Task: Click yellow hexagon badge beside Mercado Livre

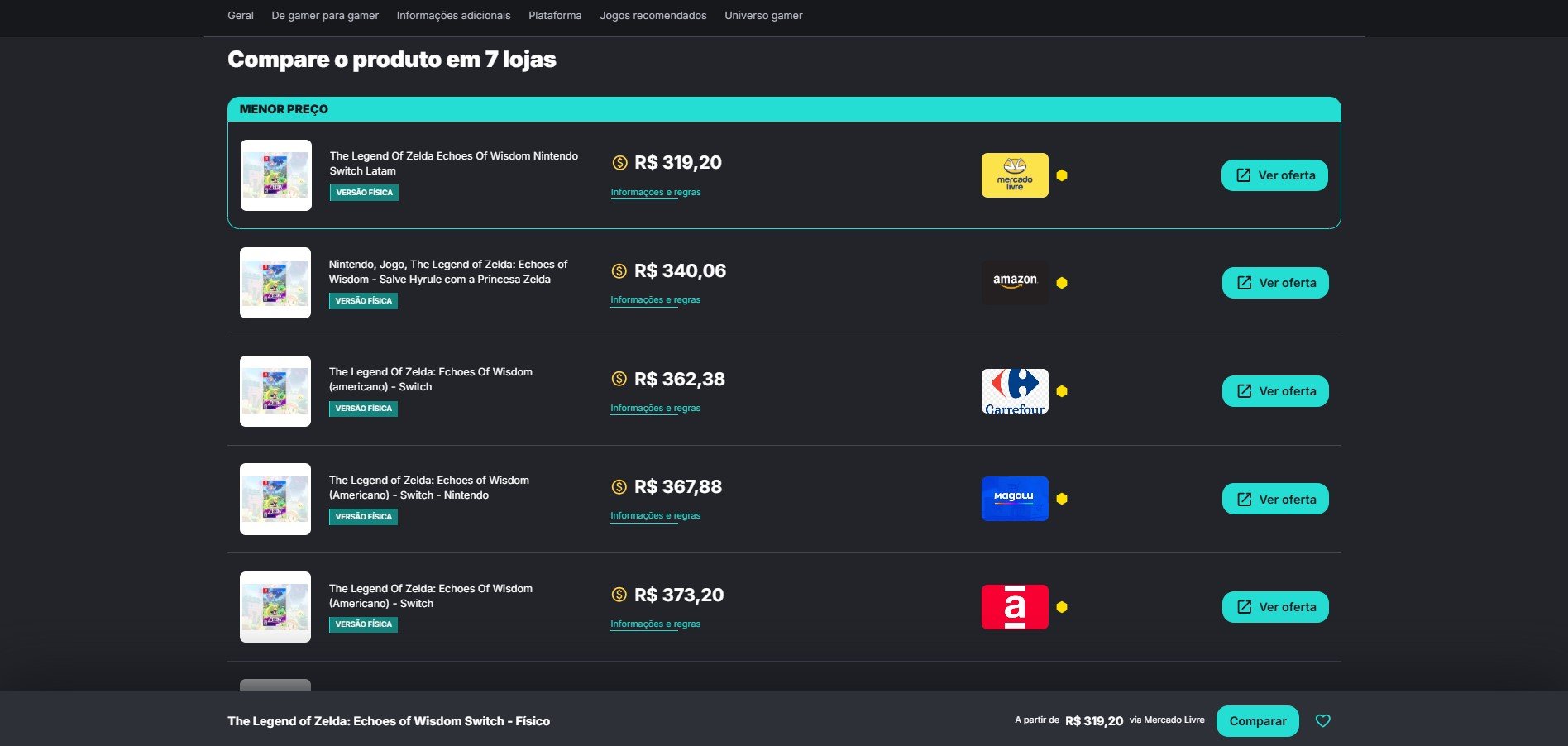Action: (x=1062, y=175)
